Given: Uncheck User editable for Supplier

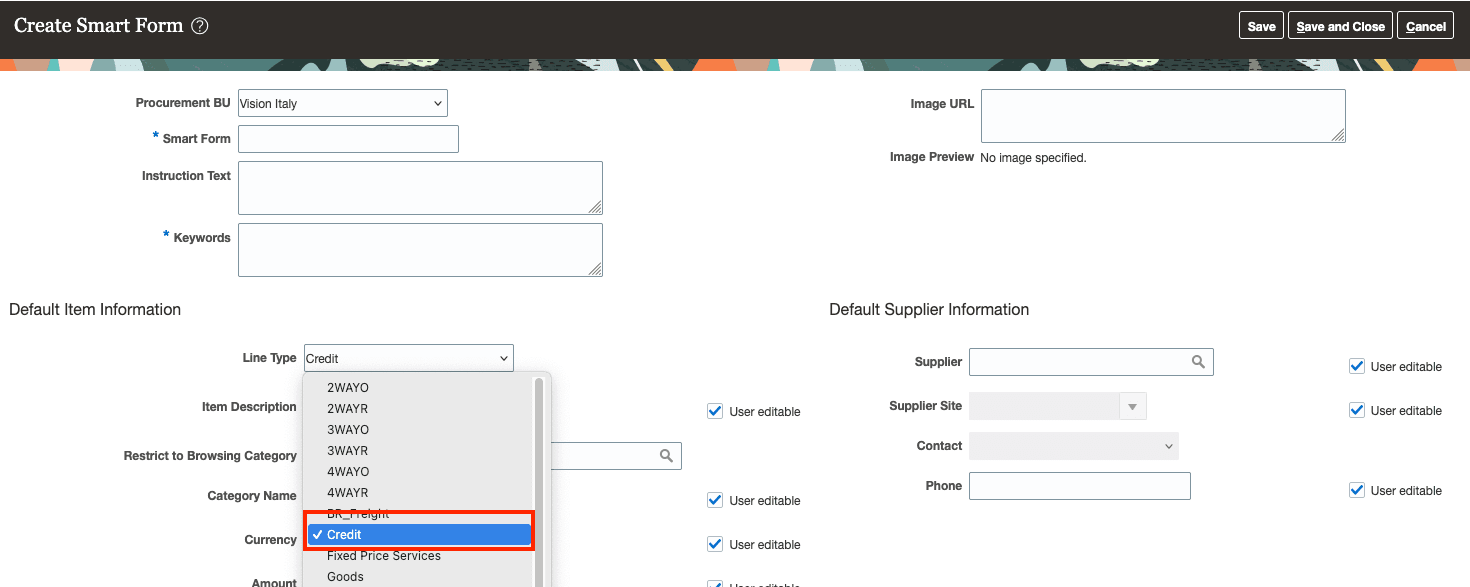Looking at the screenshot, I should coord(1357,366).
